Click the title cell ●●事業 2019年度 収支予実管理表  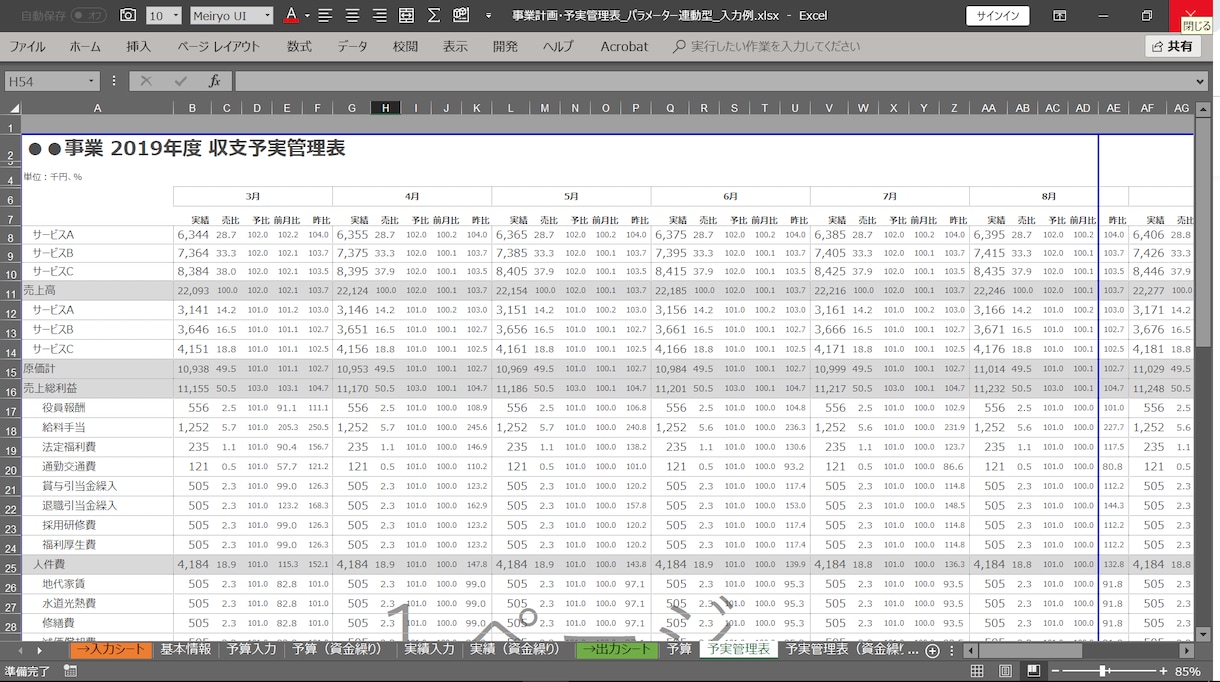point(187,148)
